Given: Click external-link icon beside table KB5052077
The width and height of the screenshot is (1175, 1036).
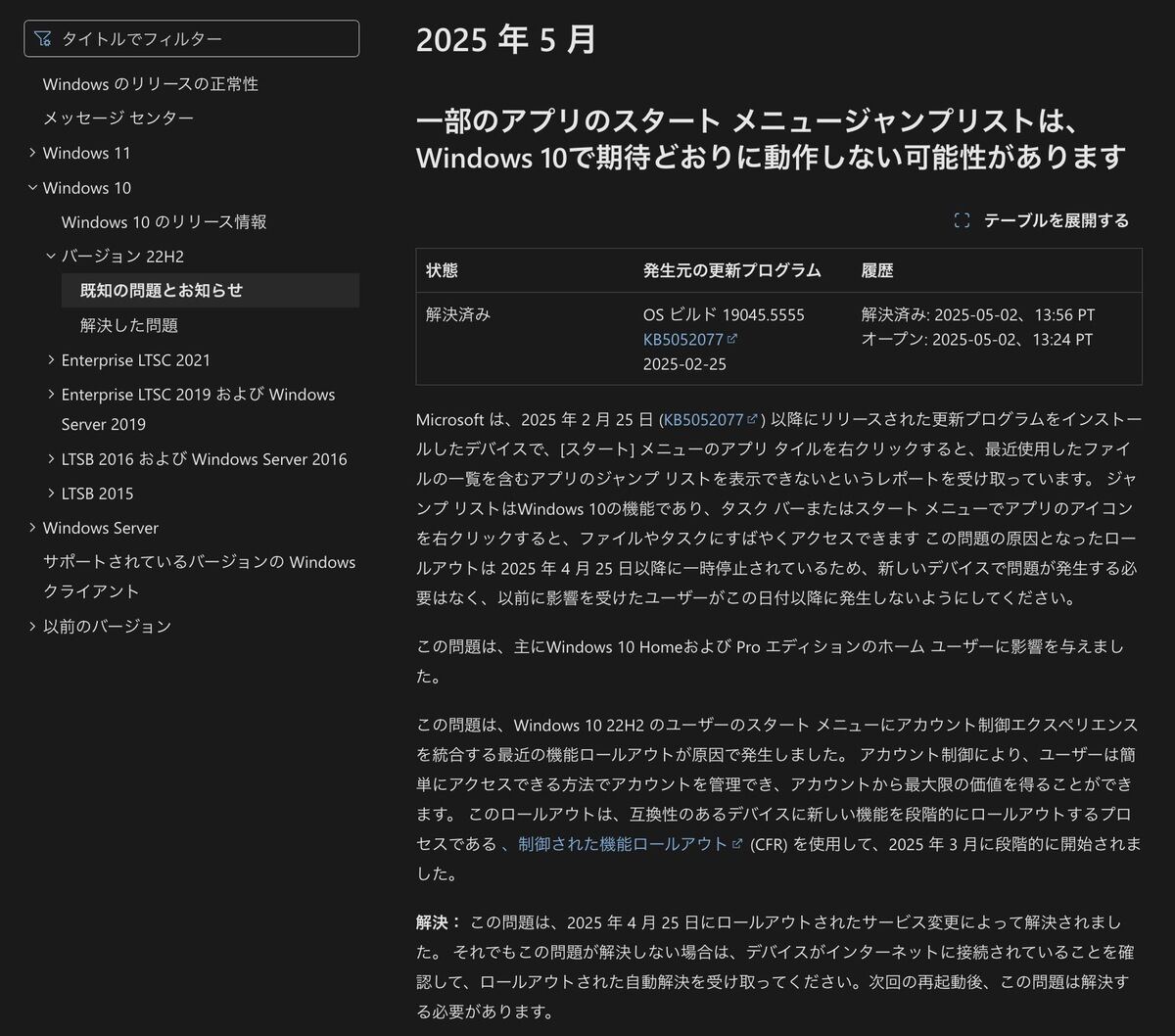Looking at the screenshot, I should coord(731,340).
